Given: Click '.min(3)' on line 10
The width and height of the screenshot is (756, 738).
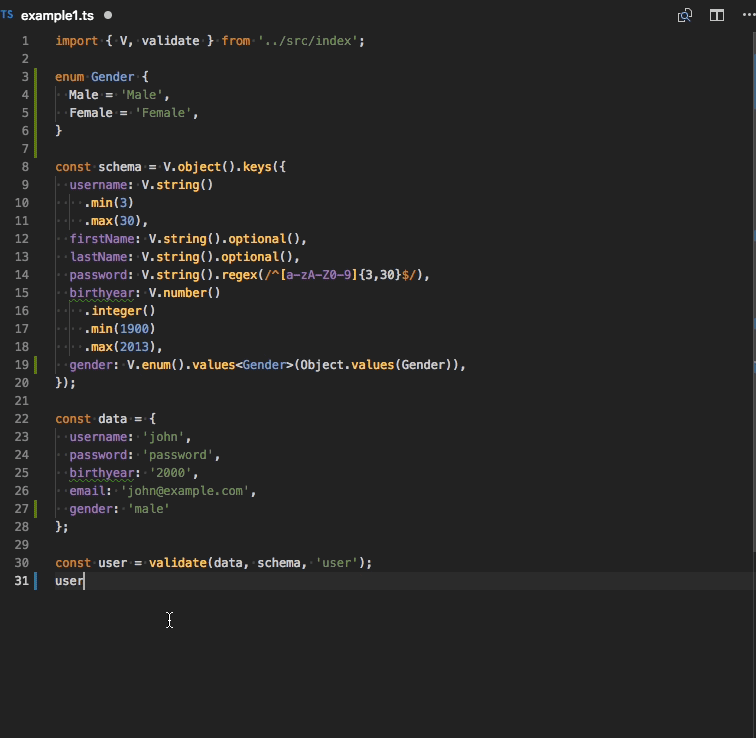Looking at the screenshot, I should 108,203.
